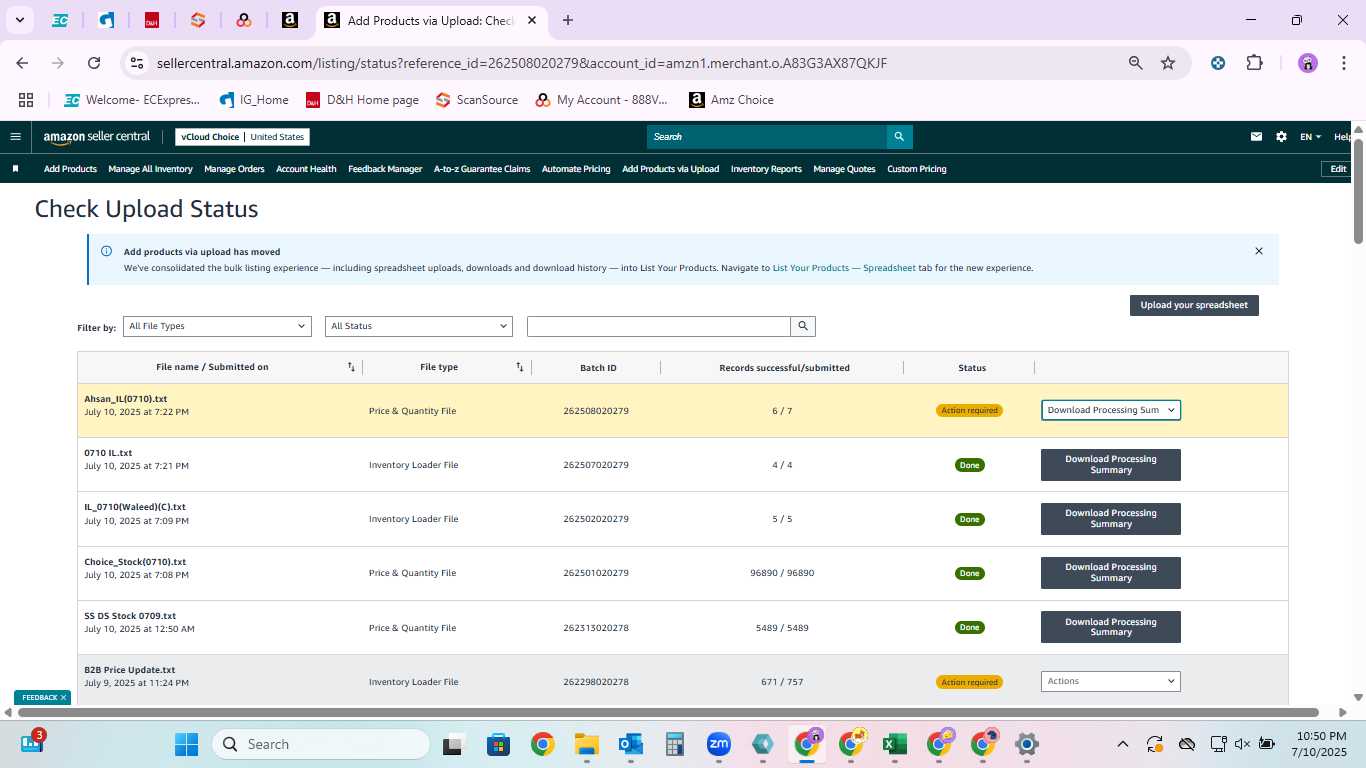Open Feedback Manager
The height and width of the screenshot is (768, 1366).
385,169
